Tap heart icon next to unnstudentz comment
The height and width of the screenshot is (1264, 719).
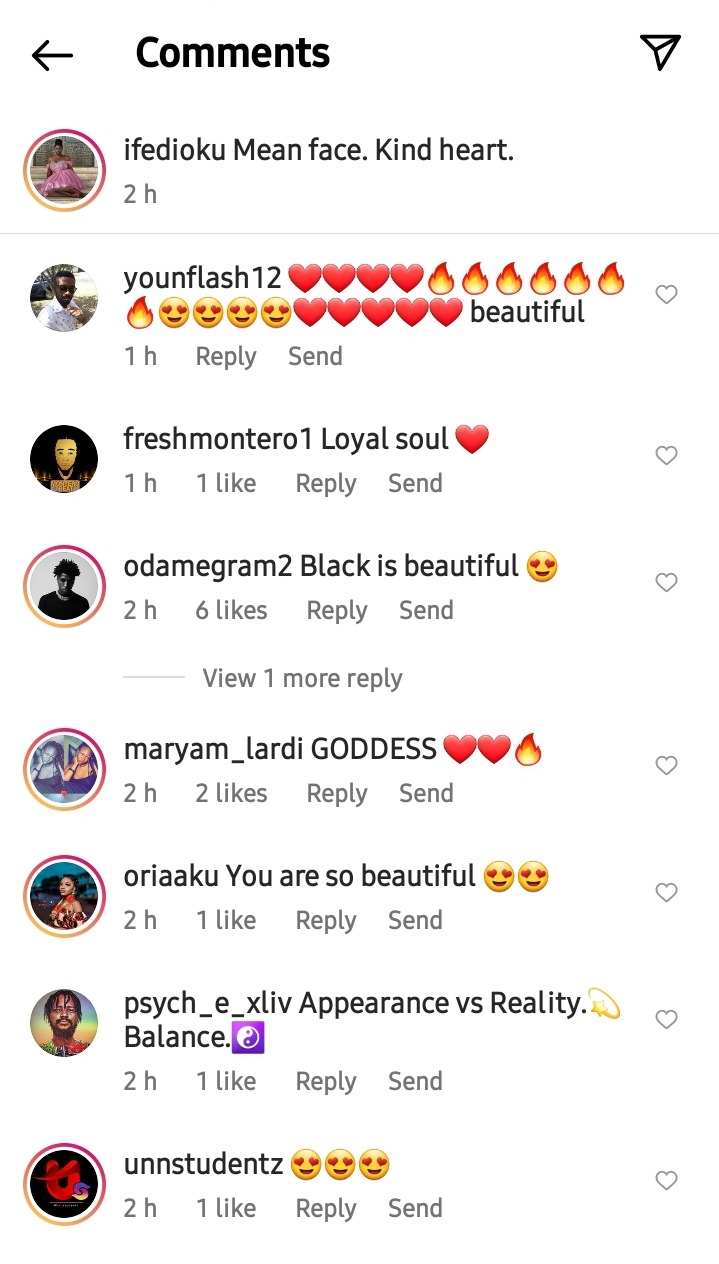pos(666,1180)
